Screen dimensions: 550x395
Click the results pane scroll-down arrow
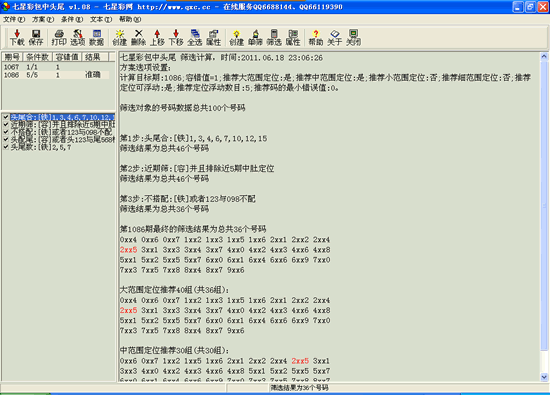(x=544, y=377)
